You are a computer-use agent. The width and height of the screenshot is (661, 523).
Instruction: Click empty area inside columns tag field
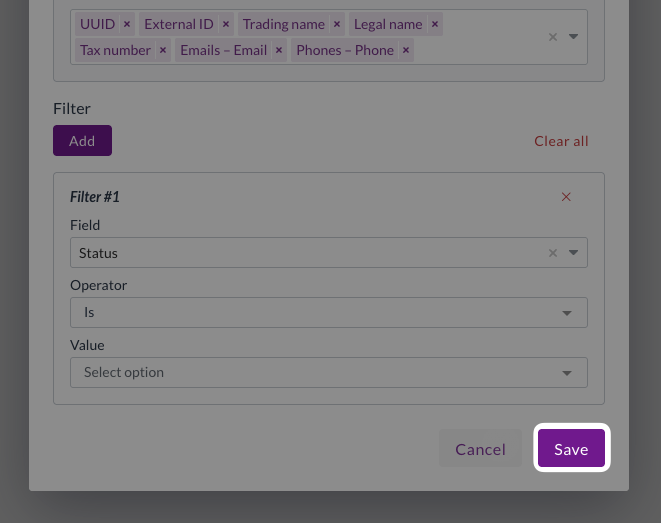click(480, 50)
